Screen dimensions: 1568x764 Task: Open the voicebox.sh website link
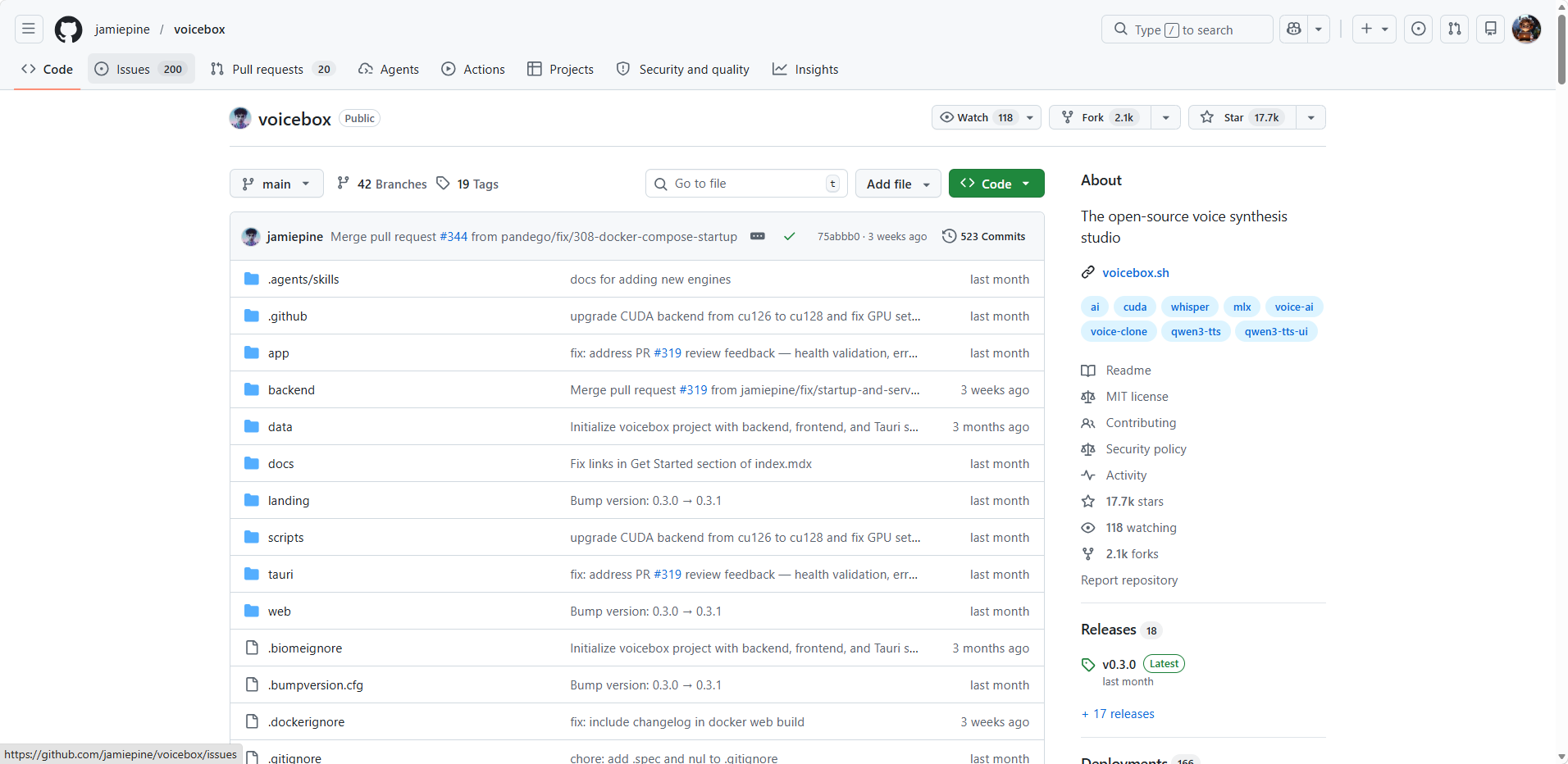pyautogui.click(x=1135, y=272)
